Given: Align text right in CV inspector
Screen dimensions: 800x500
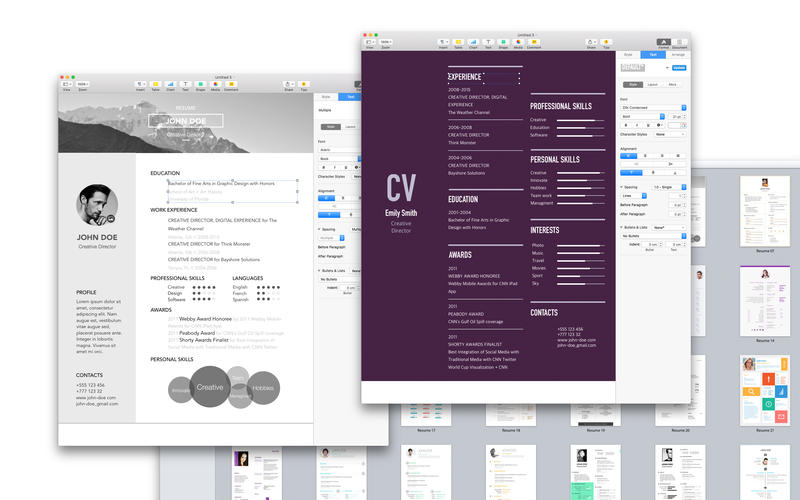Looking at the screenshot, I should (x=662, y=156).
